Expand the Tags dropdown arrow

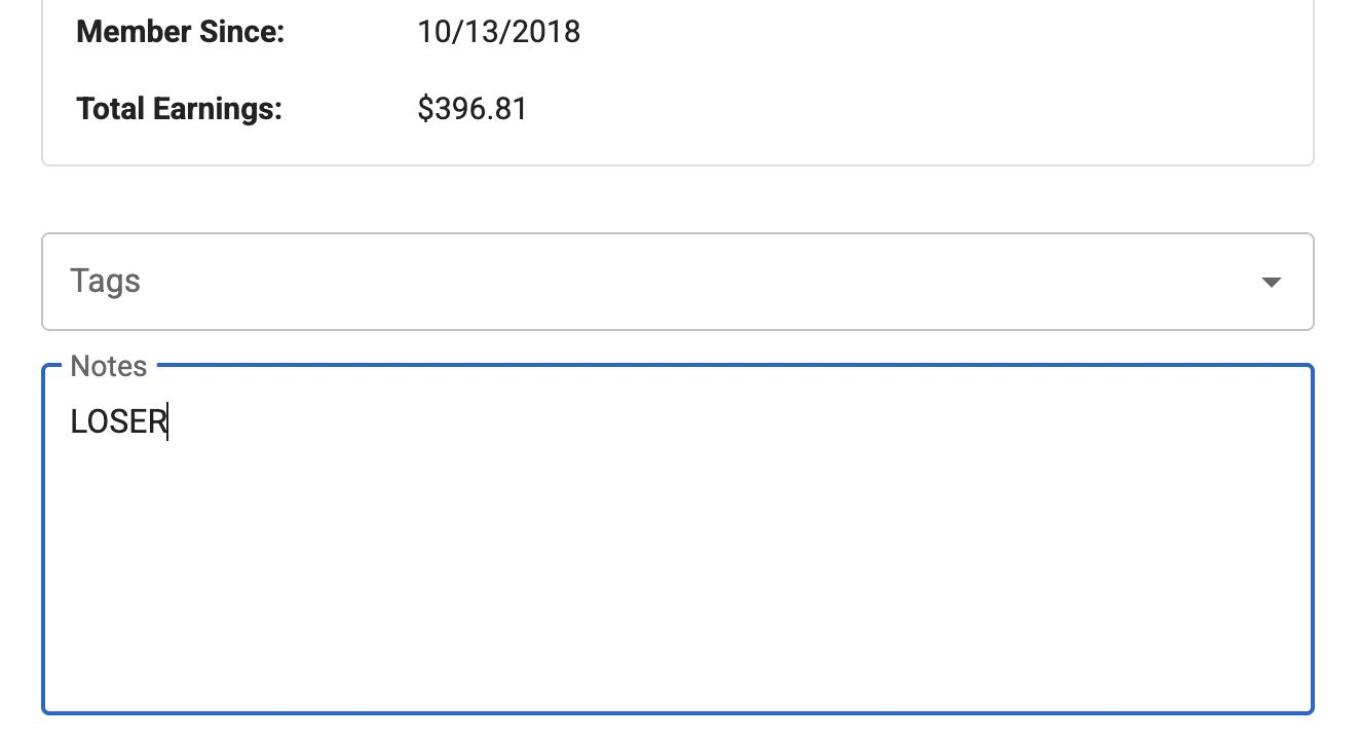(x=1271, y=283)
